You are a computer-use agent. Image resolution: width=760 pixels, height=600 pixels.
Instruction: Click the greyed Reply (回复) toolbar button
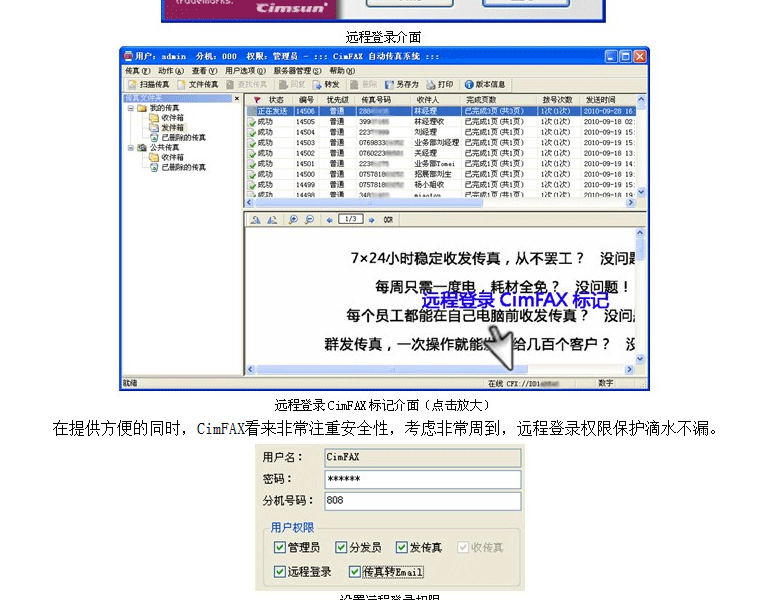tap(291, 85)
